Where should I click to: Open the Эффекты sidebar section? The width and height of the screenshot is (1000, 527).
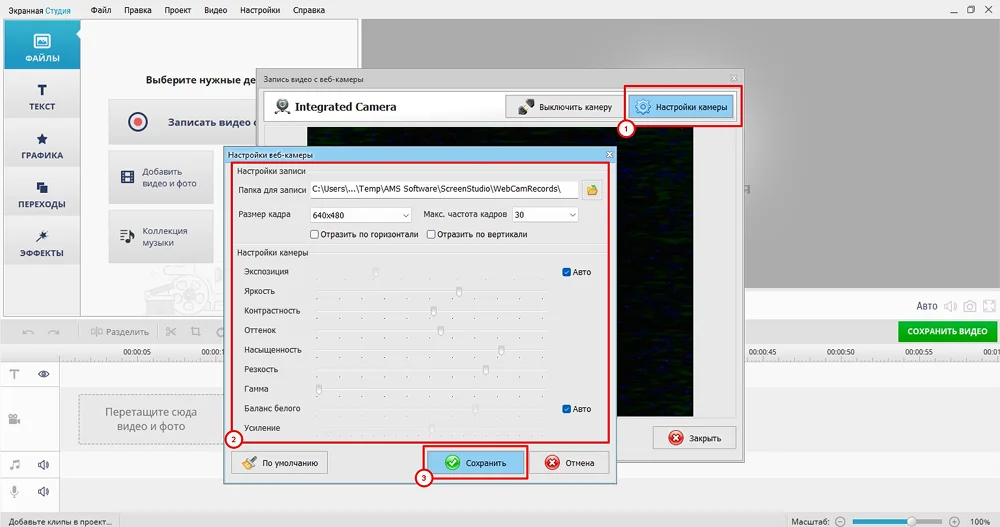pos(42,243)
